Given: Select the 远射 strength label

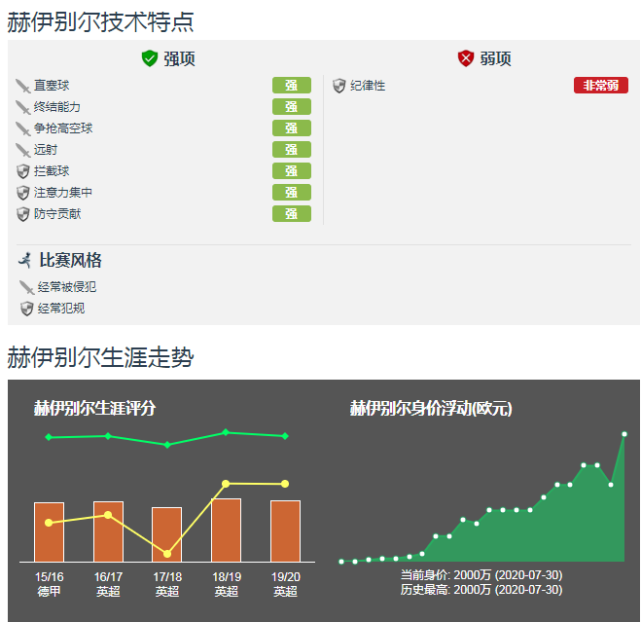Looking at the screenshot, I should point(46,150).
